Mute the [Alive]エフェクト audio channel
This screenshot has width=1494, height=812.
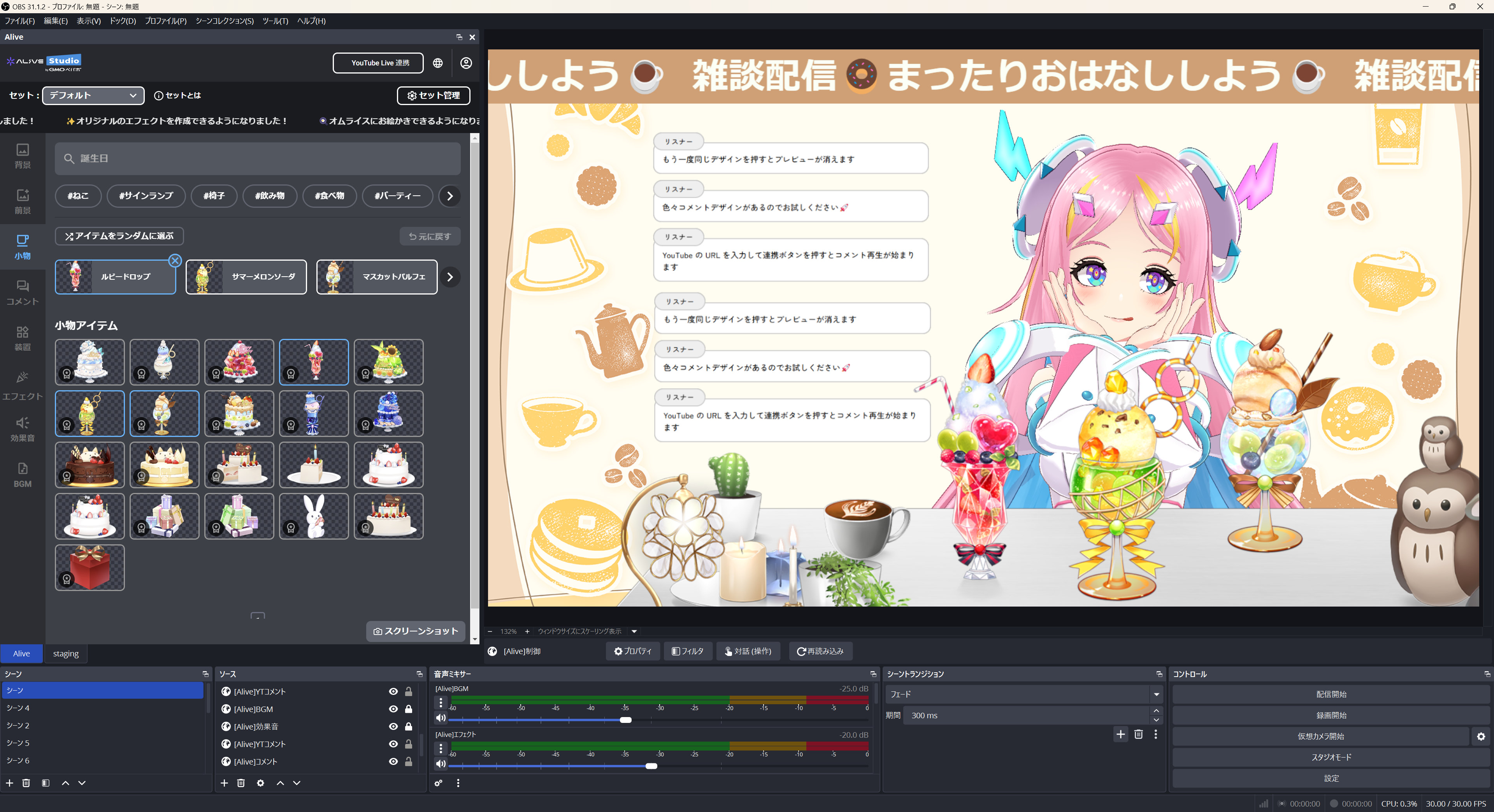[x=440, y=764]
